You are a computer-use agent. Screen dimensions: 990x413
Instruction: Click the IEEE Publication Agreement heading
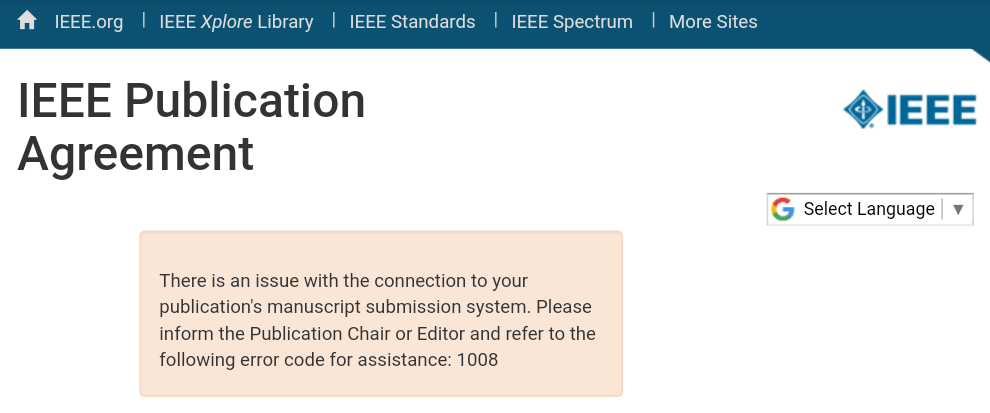point(192,127)
